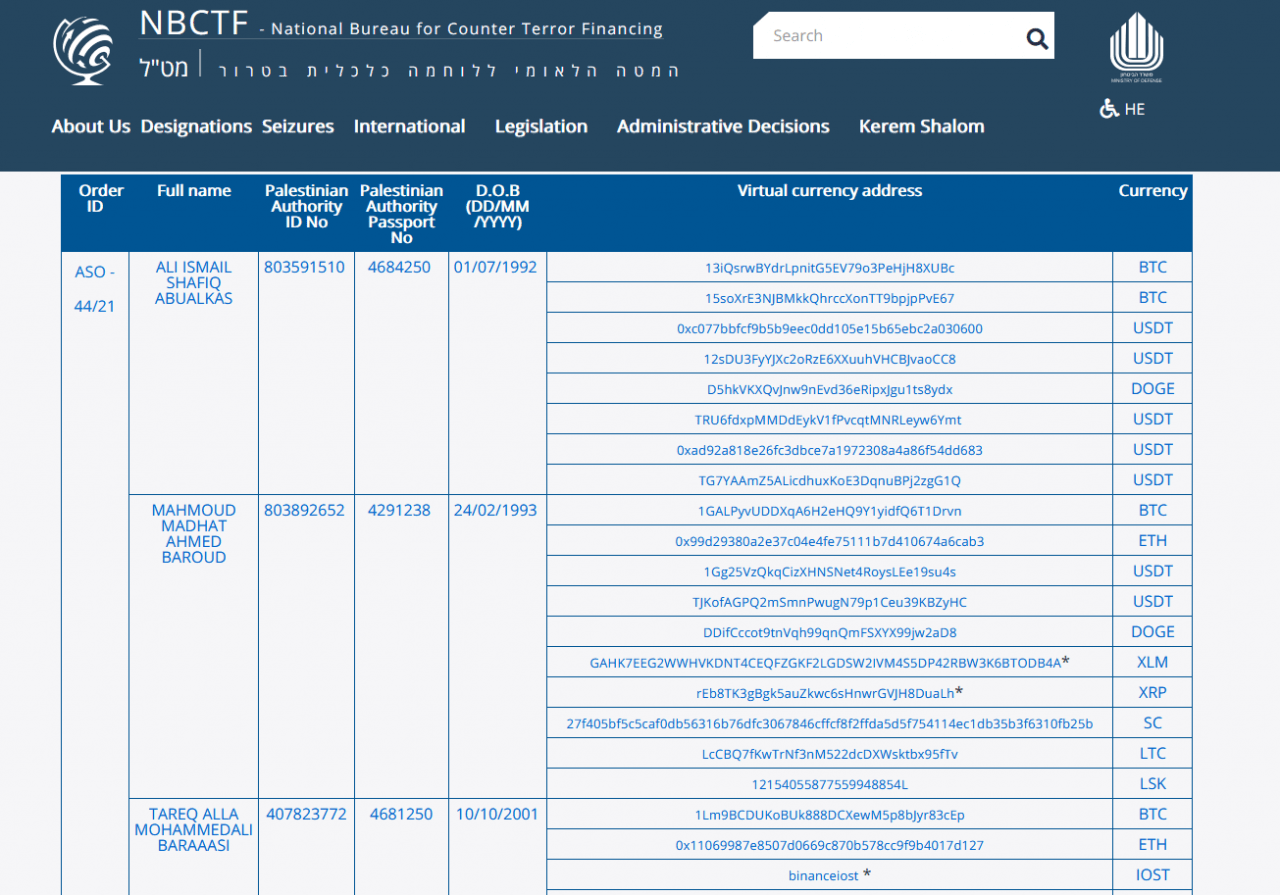Navigate to the Legislation page
The width and height of the screenshot is (1280, 895).
[x=541, y=126]
